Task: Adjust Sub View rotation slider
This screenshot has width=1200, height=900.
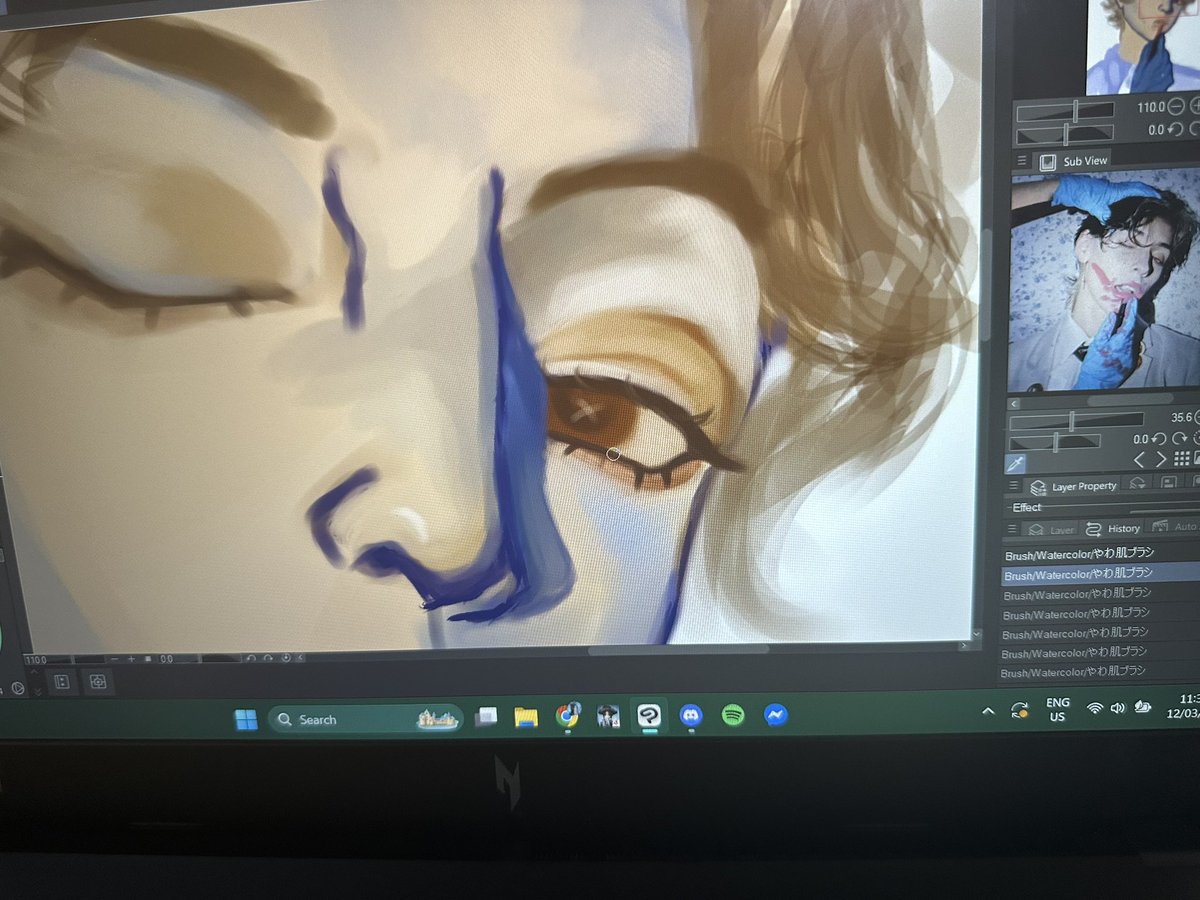Action: (1055, 442)
